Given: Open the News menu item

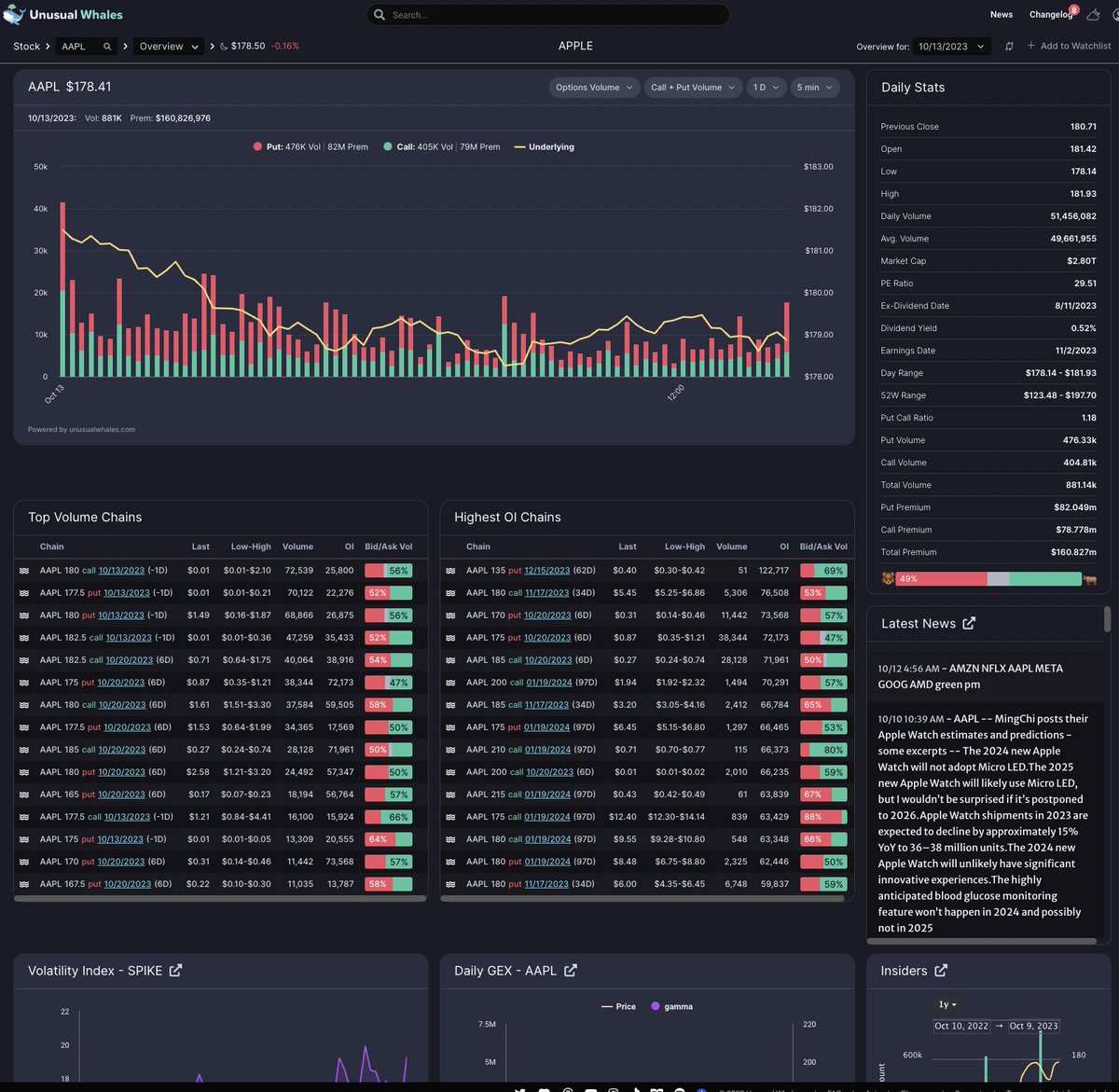Looking at the screenshot, I should point(1001,14).
